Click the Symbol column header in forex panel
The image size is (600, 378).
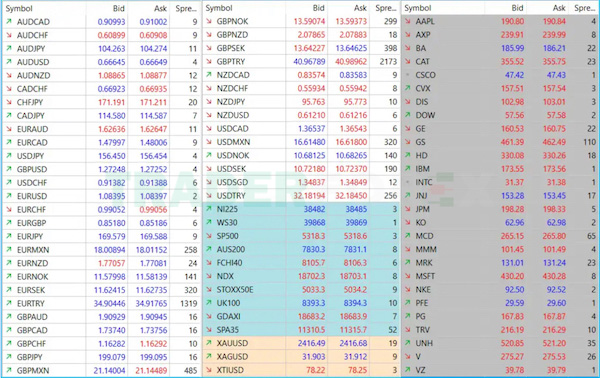(19, 8)
